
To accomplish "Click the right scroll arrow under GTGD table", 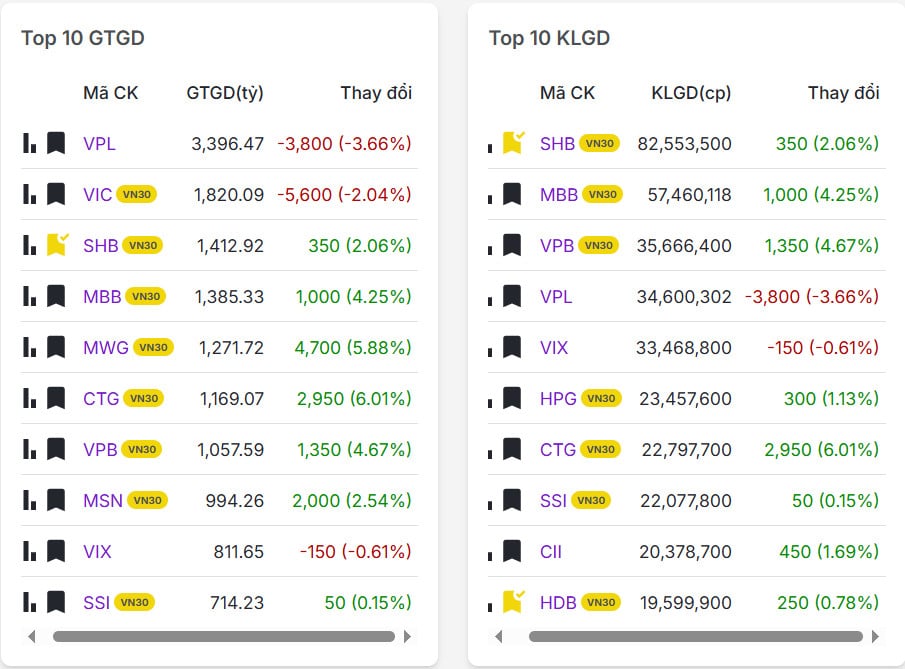I will (409, 636).
